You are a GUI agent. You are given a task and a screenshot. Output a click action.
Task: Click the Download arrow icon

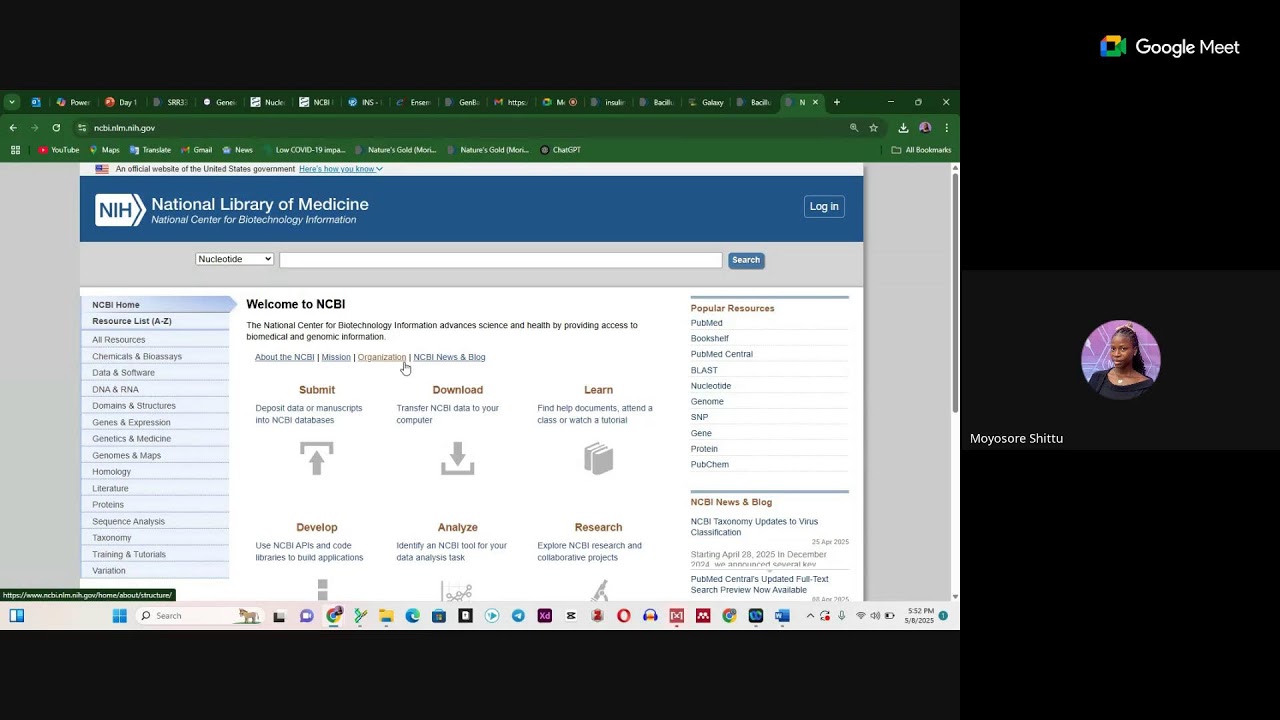pyautogui.click(x=457, y=459)
